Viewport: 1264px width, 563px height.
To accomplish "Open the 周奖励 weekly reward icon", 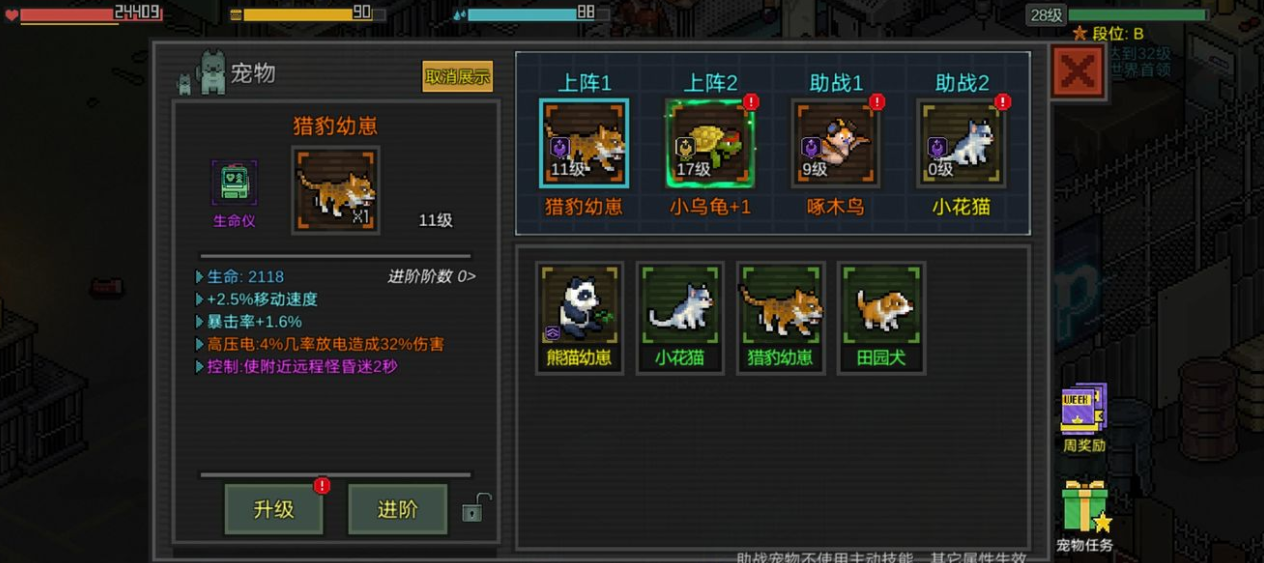I will tap(1084, 409).
